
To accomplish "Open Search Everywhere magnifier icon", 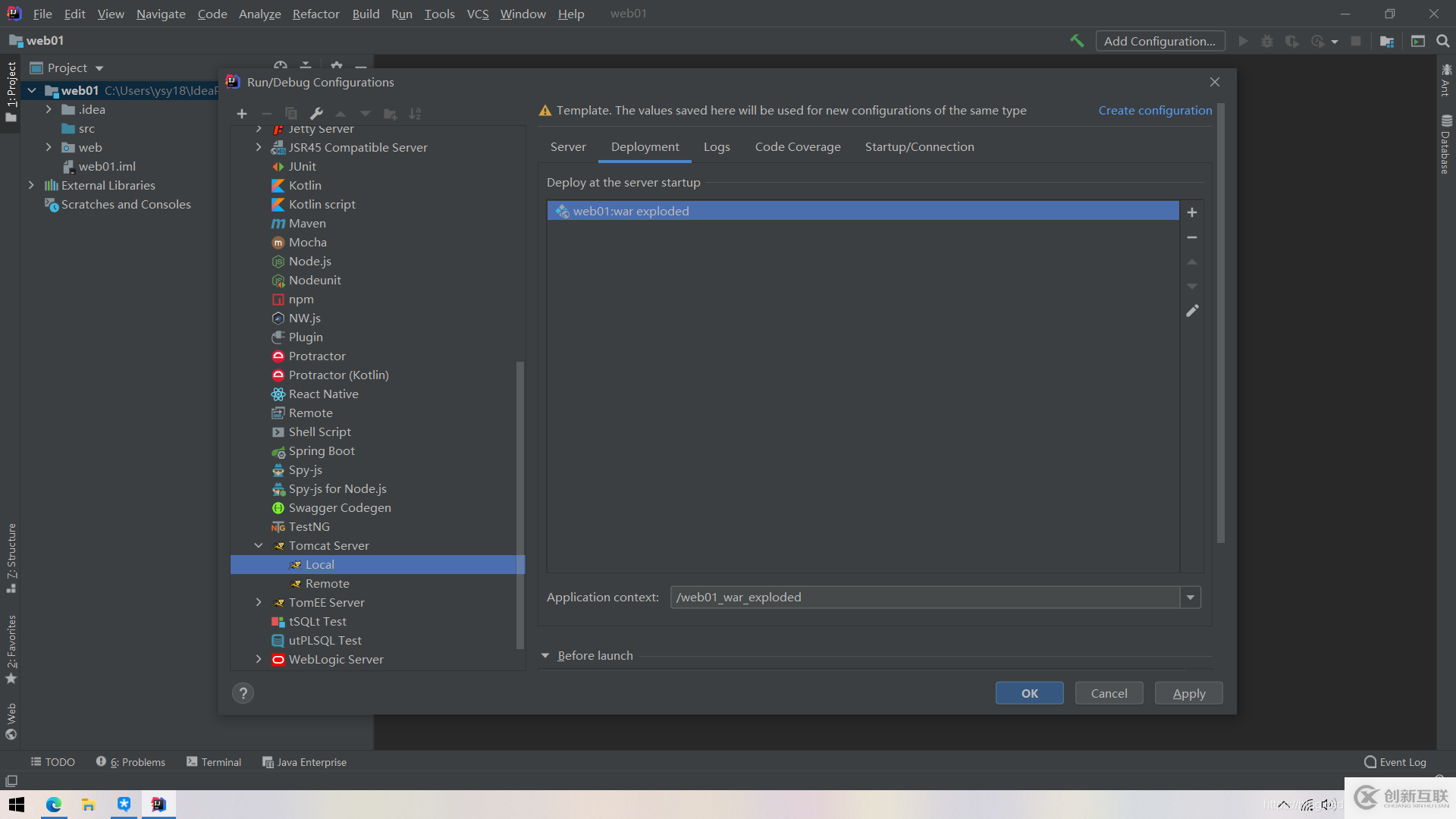I will [x=1443, y=41].
